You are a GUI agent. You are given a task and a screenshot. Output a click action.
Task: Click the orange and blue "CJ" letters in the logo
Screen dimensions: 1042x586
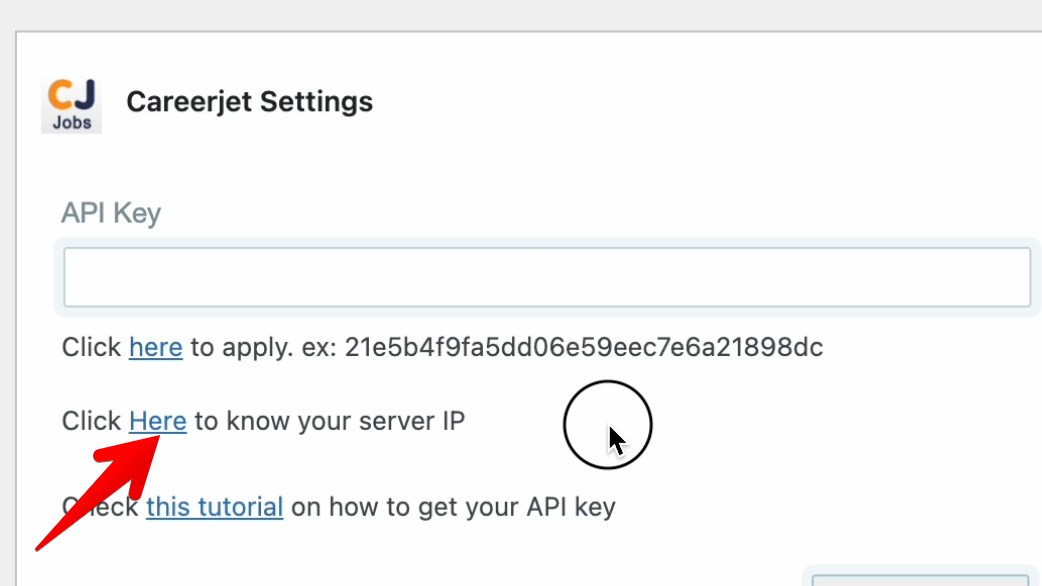tap(71, 96)
